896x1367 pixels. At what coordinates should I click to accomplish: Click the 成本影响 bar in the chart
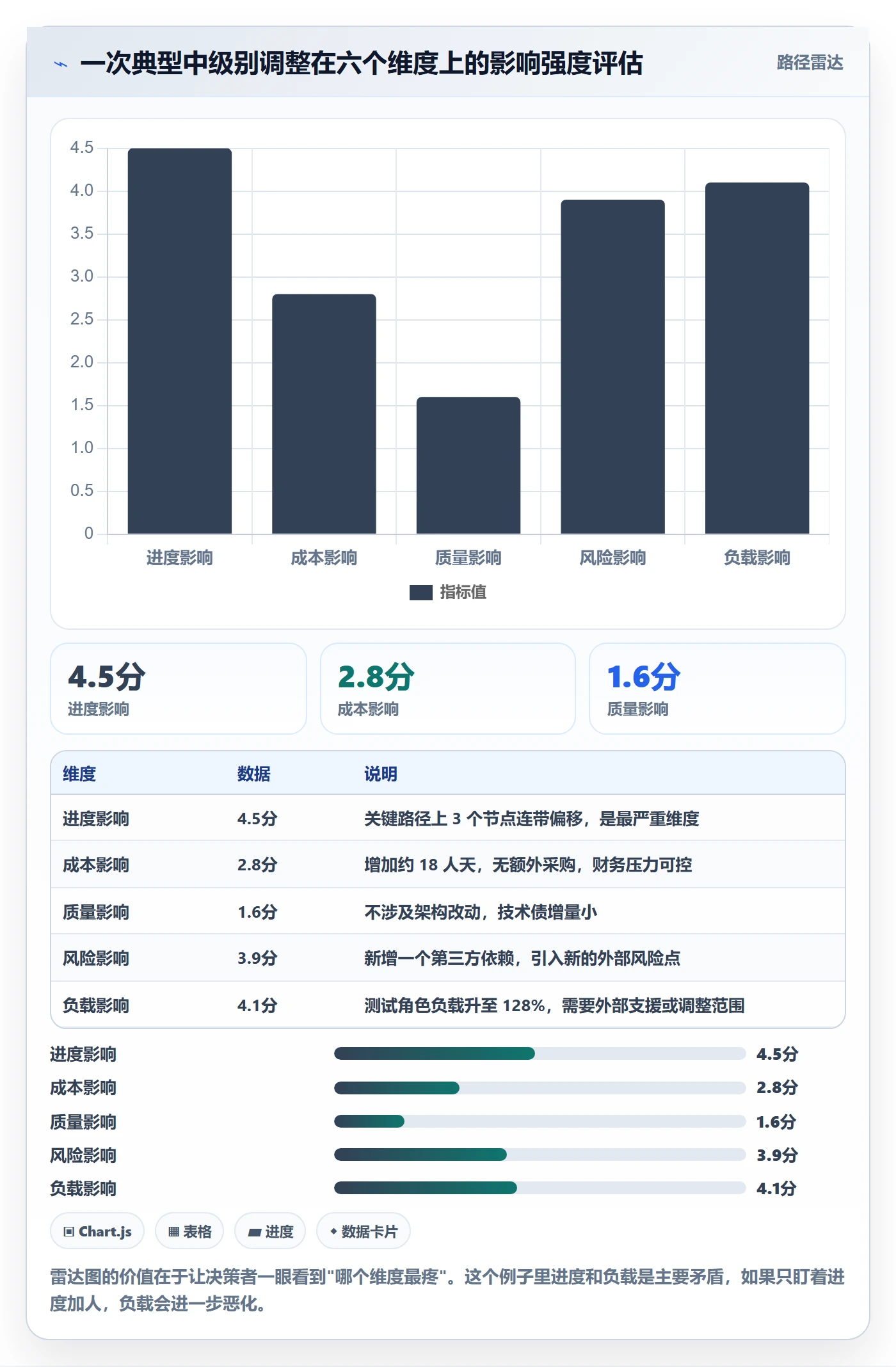coord(324,414)
